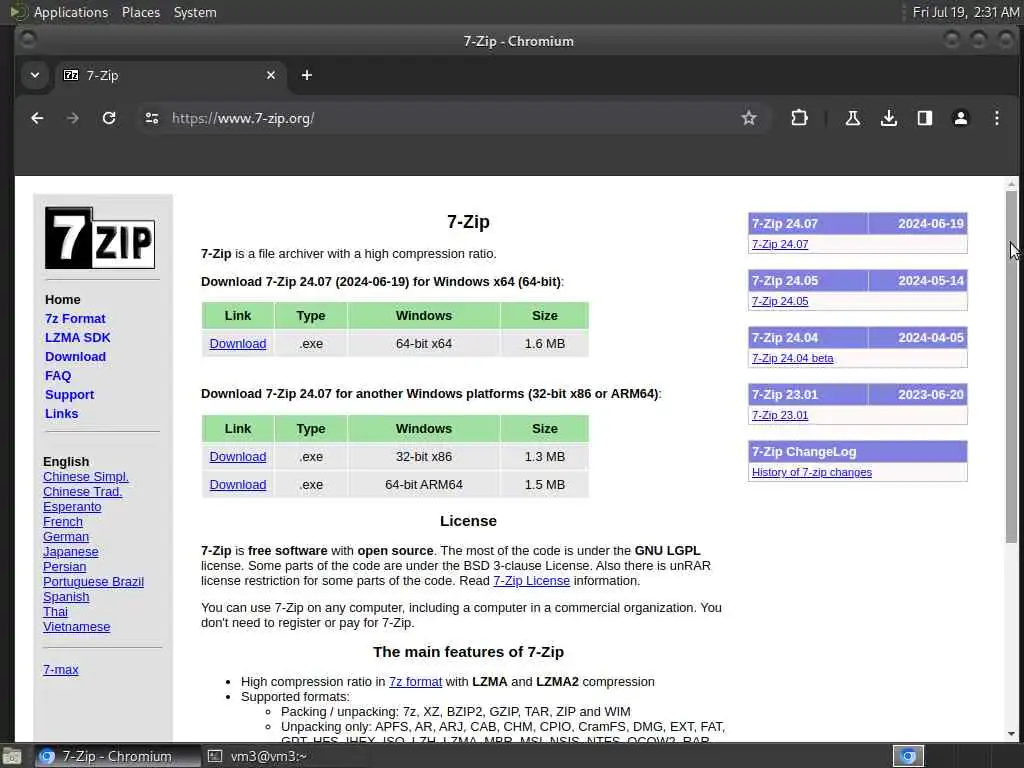The height and width of the screenshot is (768, 1024).
Task: Open the 7-Zip 23.01 news link
Action: pos(780,415)
